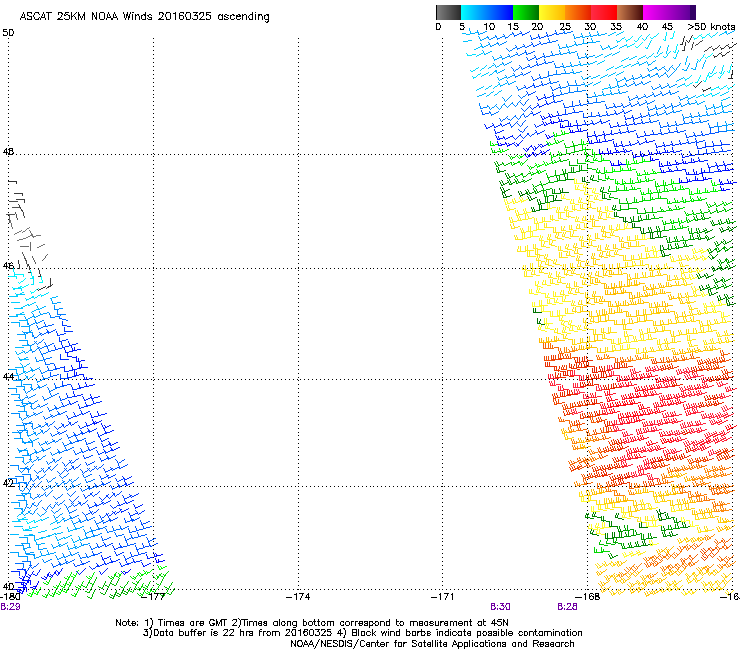Click the longitude label '-168' on bottom axis
740x650 pixels.
click(588, 597)
